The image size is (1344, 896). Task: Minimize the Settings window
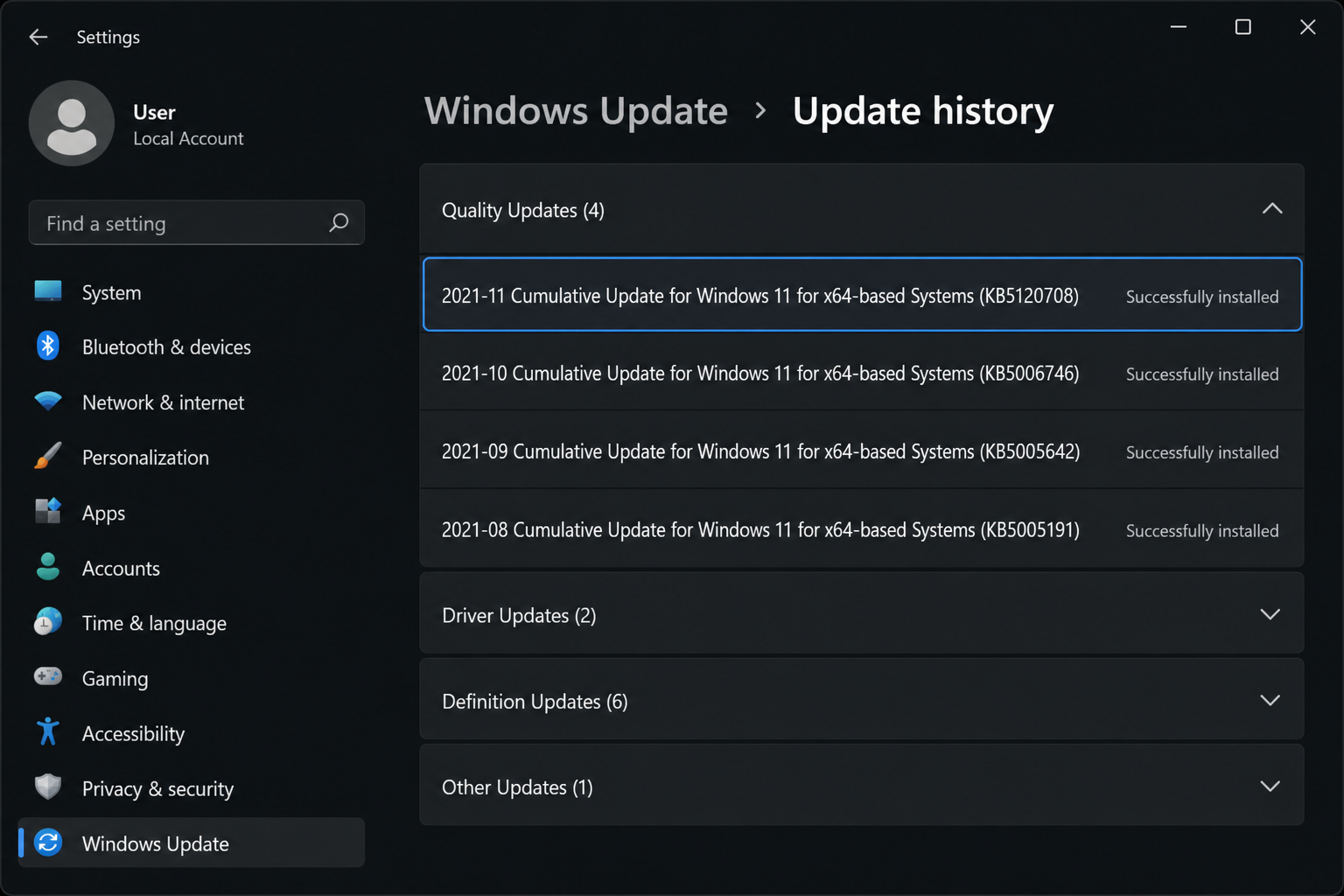pos(1179,27)
